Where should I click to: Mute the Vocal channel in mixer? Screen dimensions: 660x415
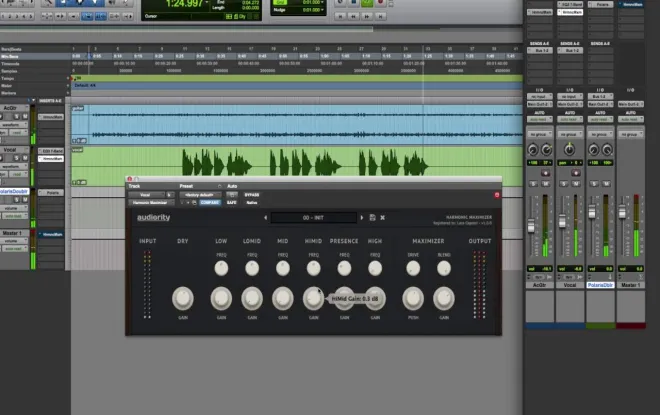point(576,184)
